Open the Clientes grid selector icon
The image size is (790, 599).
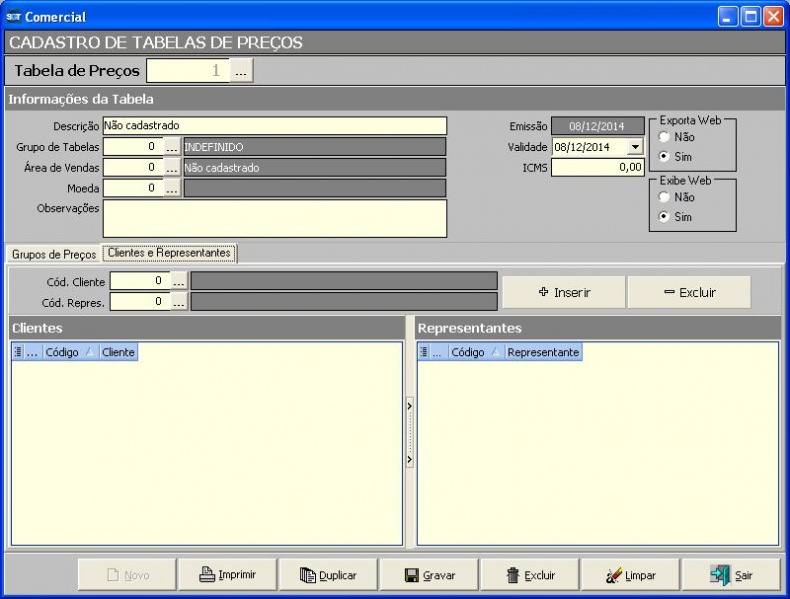[x=18, y=353]
